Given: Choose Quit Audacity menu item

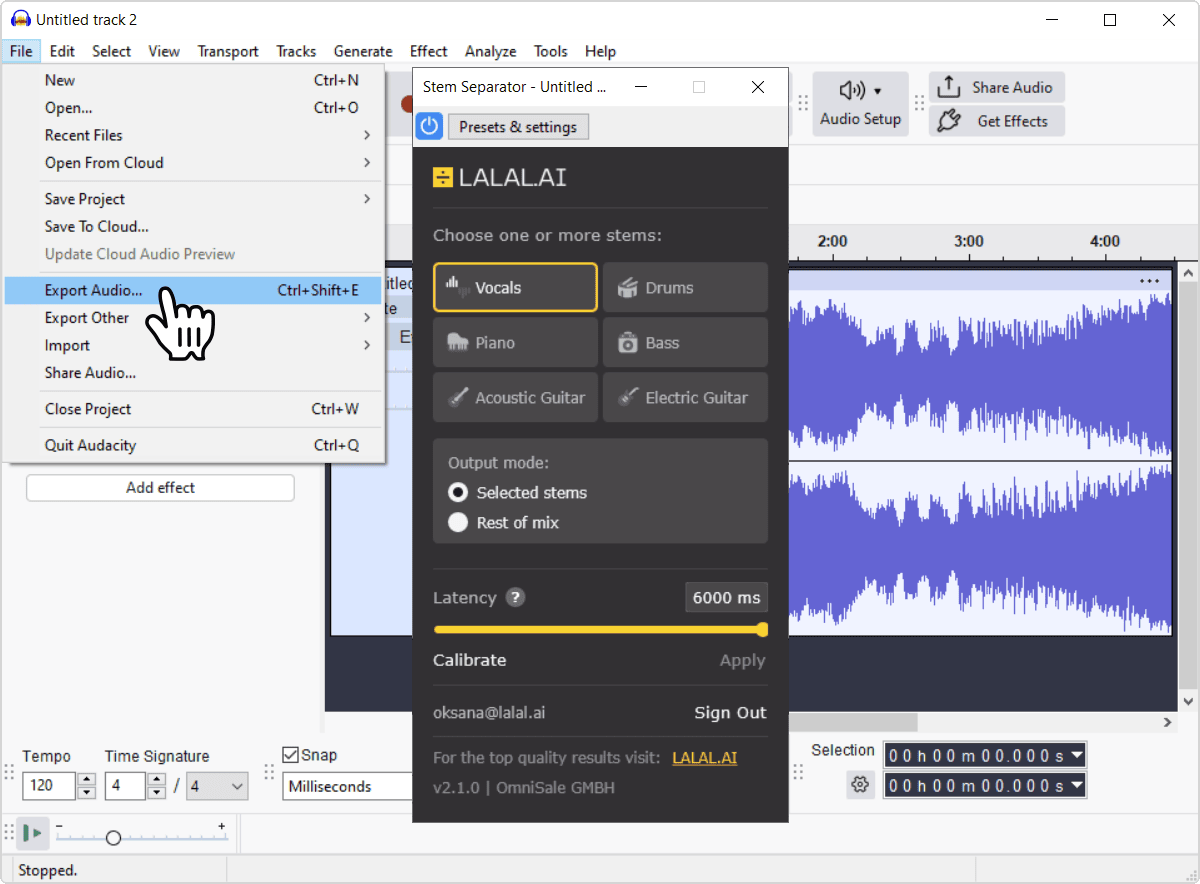Looking at the screenshot, I should 194,445.
